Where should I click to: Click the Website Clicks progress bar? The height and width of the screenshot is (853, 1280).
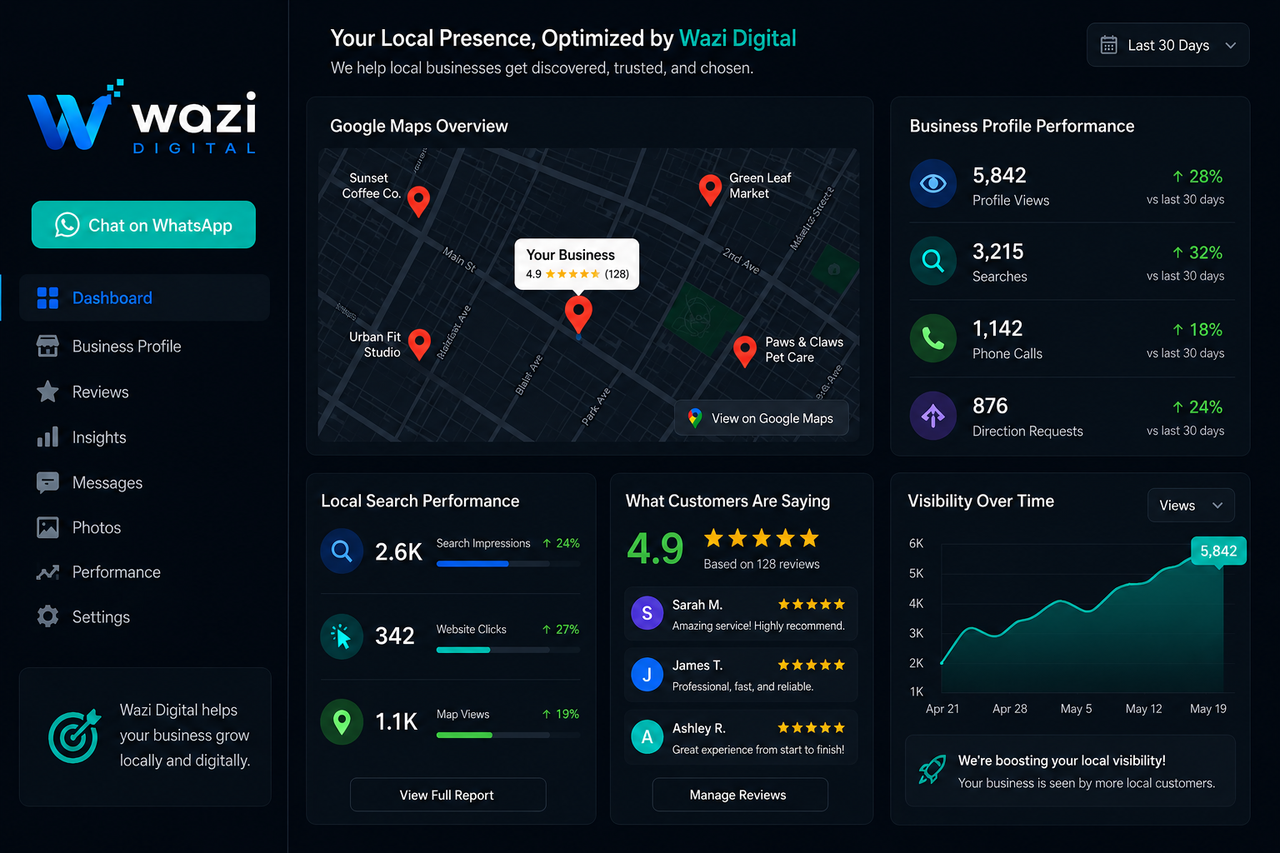[x=508, y=650]
